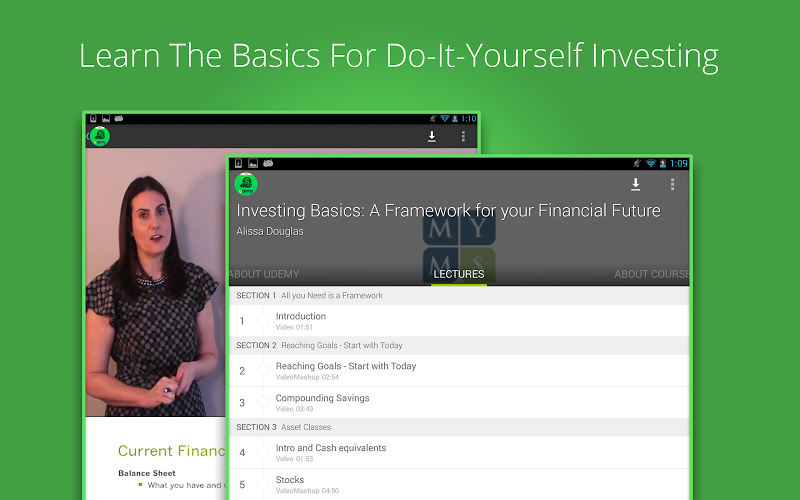Open the Compounding Savings lecture

459,403
